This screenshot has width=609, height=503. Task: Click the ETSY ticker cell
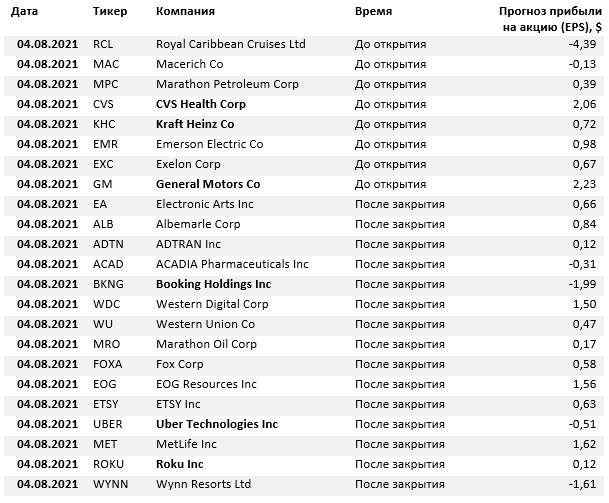click(105, 404)
